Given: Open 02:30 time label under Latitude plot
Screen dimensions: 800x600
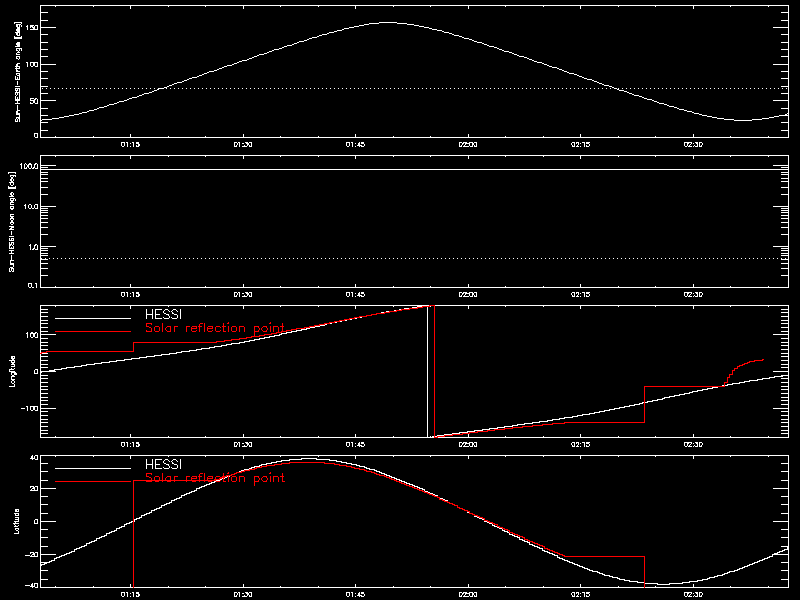Looking at the screenshot, I should pyautogui.click(x=693, y=595).
